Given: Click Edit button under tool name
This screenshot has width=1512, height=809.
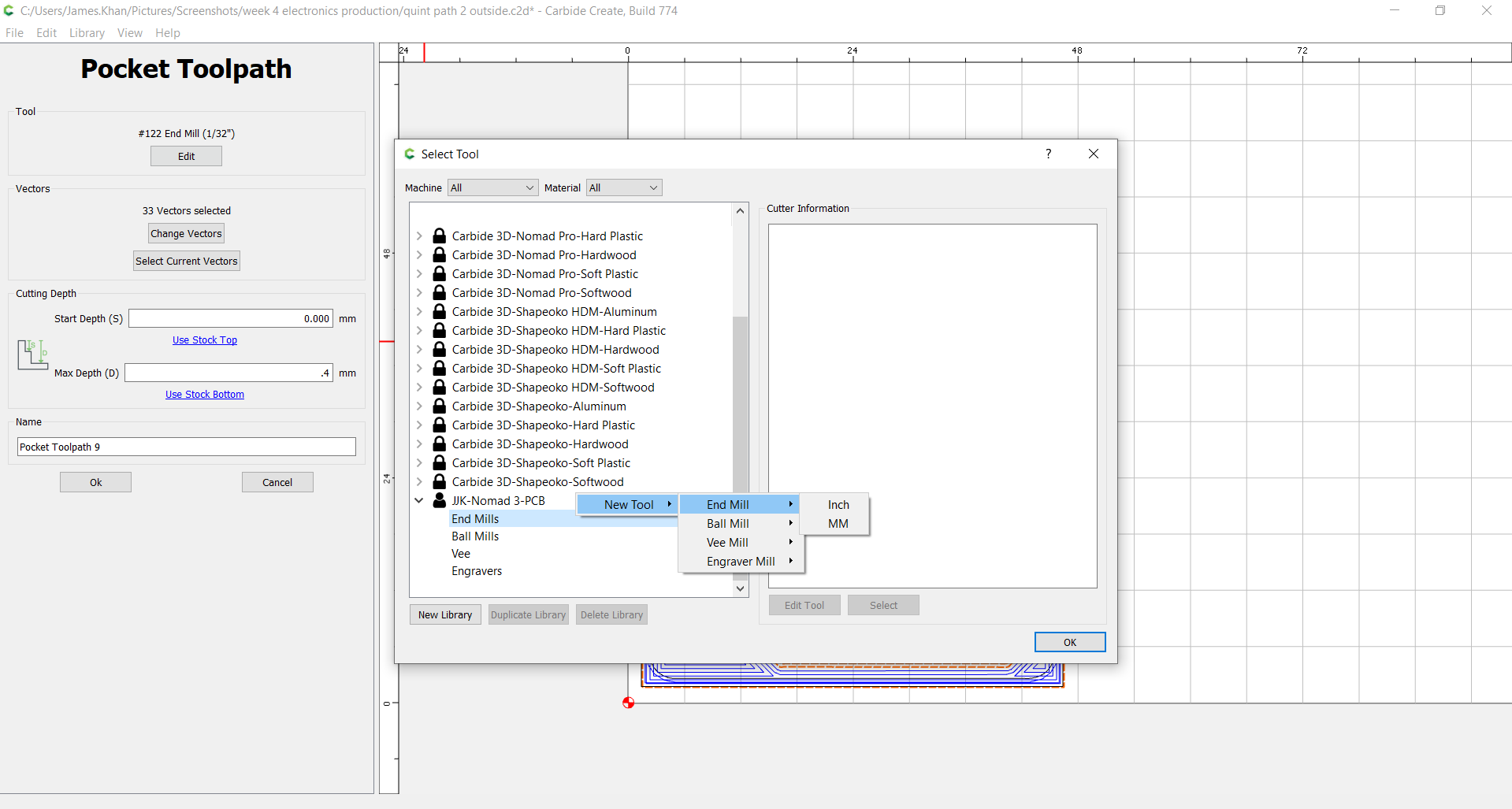Looking at the screenshot, I should (186, 156).
